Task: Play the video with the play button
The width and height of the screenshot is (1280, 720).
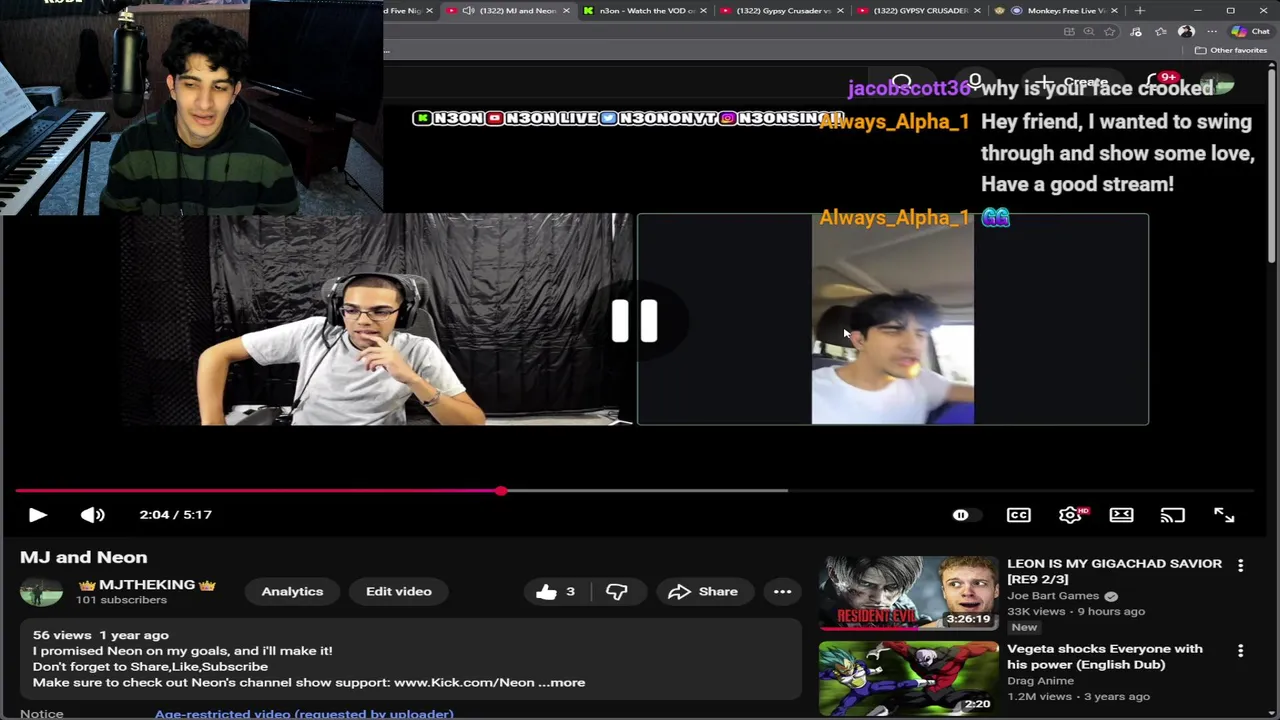Action: point(37,515)
